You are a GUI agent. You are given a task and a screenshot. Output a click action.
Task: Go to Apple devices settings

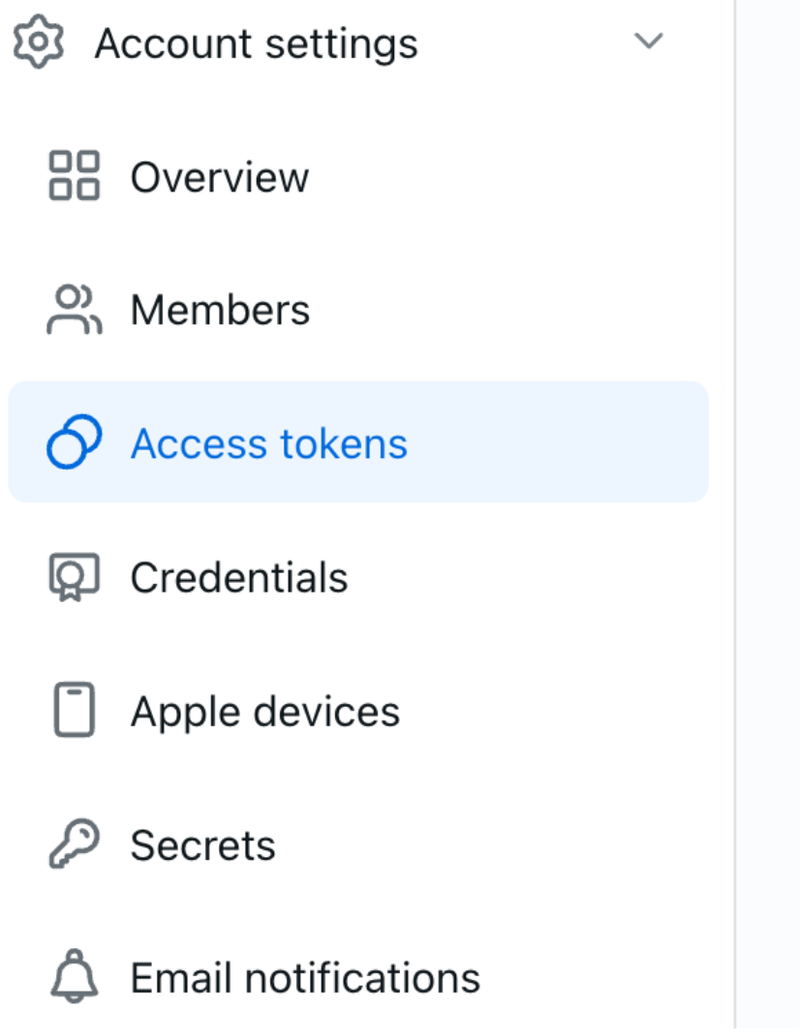(264, 710)
